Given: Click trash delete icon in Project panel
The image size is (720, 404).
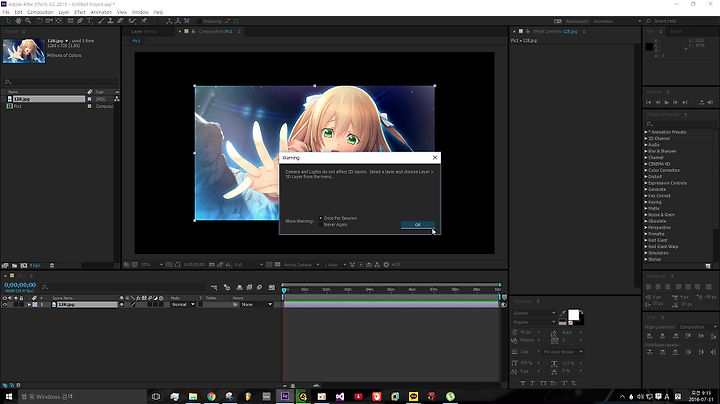Looking at the screenshot, I should pos(52,265).
